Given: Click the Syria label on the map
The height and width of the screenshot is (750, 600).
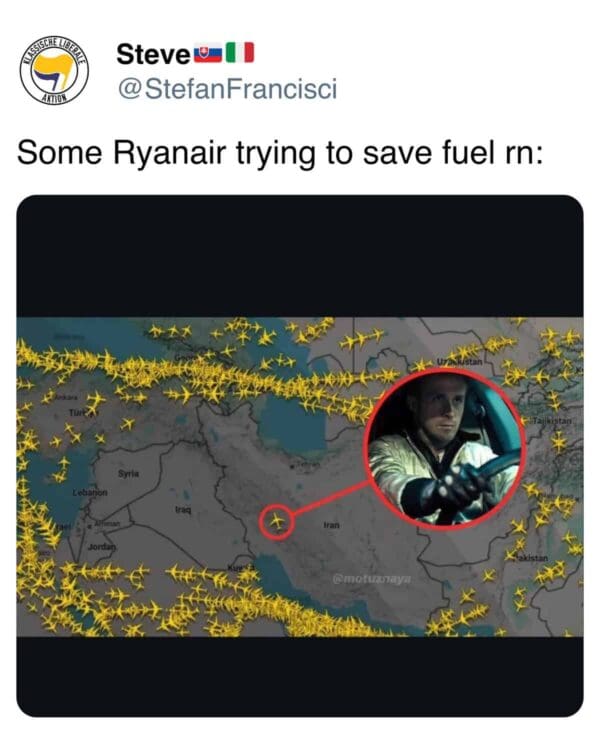Looking at the screenshot, I should pyautogui.click(x=128, y=471).
